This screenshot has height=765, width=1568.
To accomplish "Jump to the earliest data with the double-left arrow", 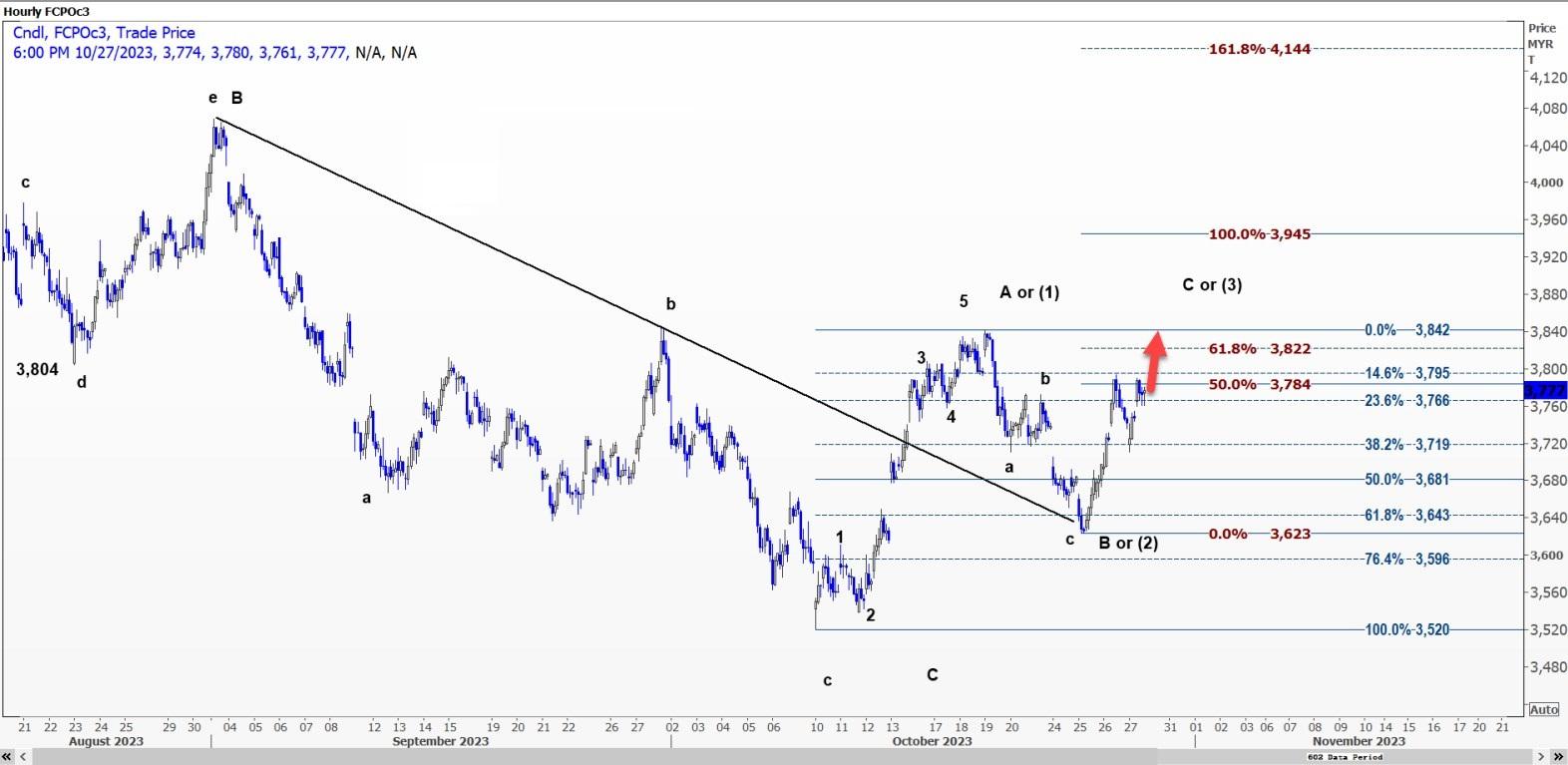I will (7, 757).
